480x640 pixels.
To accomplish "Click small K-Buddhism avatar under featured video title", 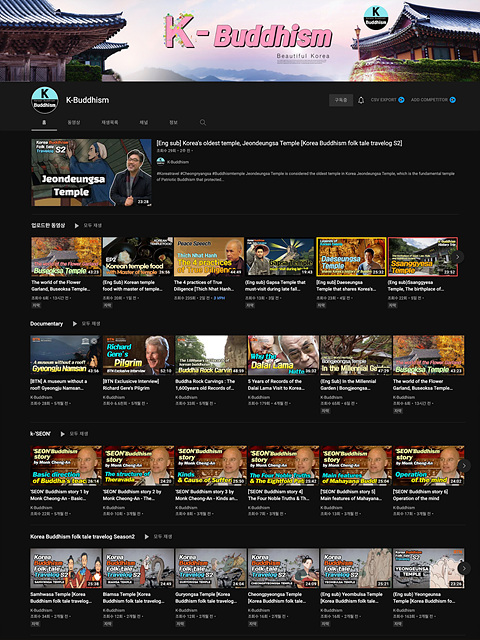I will (x=161, y=162).
